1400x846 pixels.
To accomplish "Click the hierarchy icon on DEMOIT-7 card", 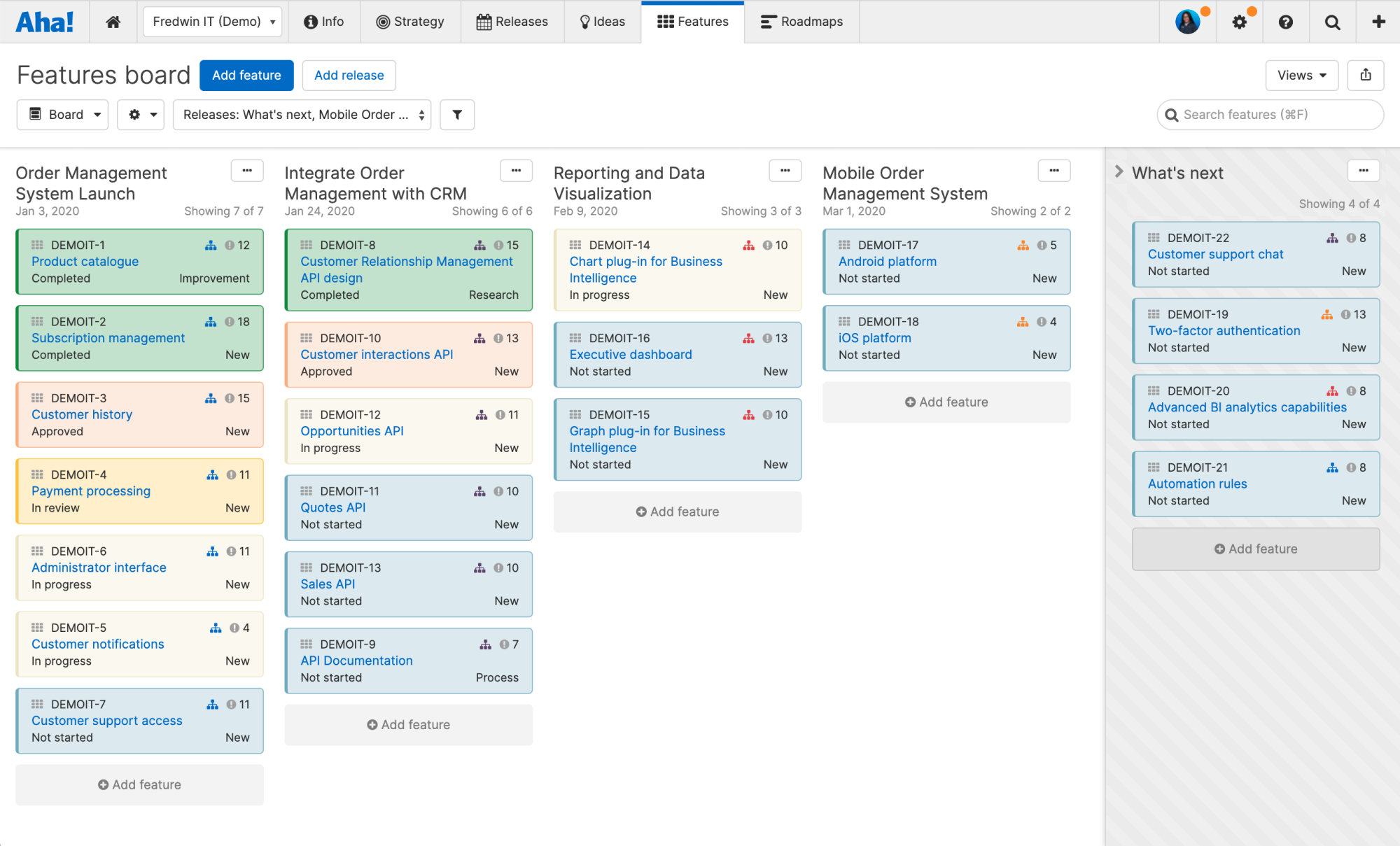I will coord(212,705).
